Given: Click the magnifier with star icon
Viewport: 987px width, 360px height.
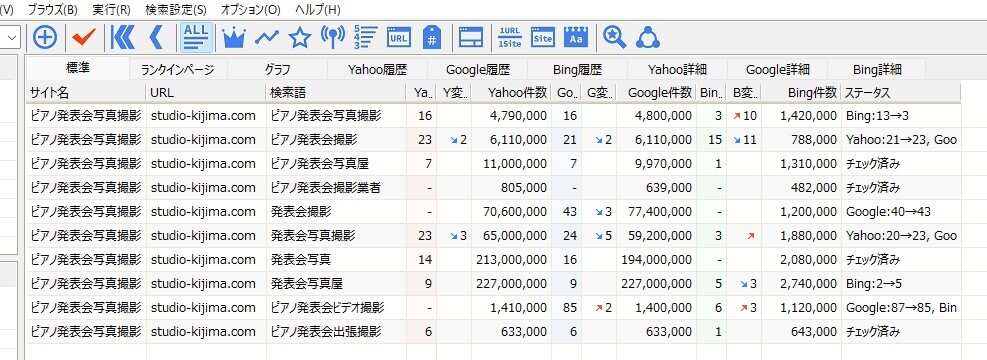Looking at the screenshot, I should pos(614,38).
